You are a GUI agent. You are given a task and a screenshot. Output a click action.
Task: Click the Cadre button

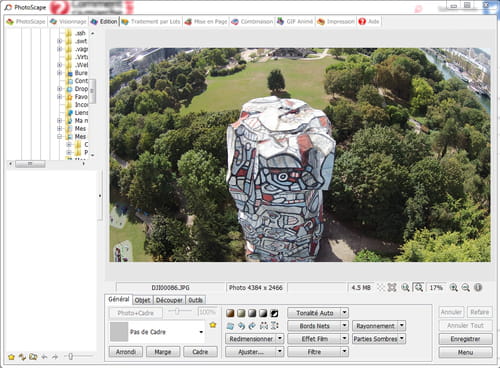(x=200, y=352)
